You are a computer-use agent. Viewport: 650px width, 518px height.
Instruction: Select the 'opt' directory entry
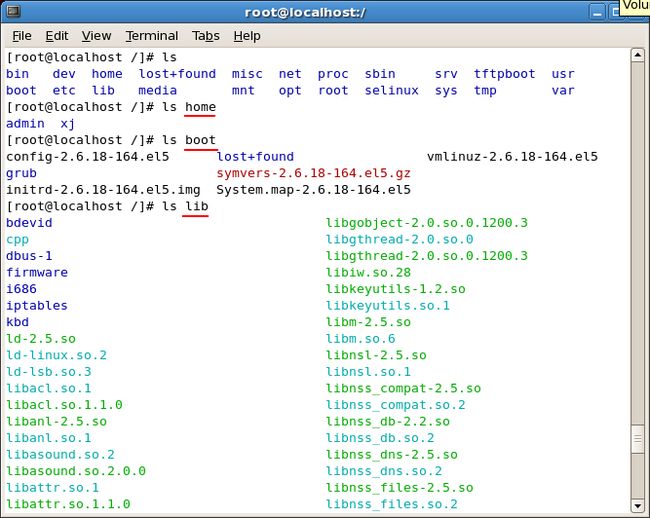pyautogui.click(x=290, y=91)
